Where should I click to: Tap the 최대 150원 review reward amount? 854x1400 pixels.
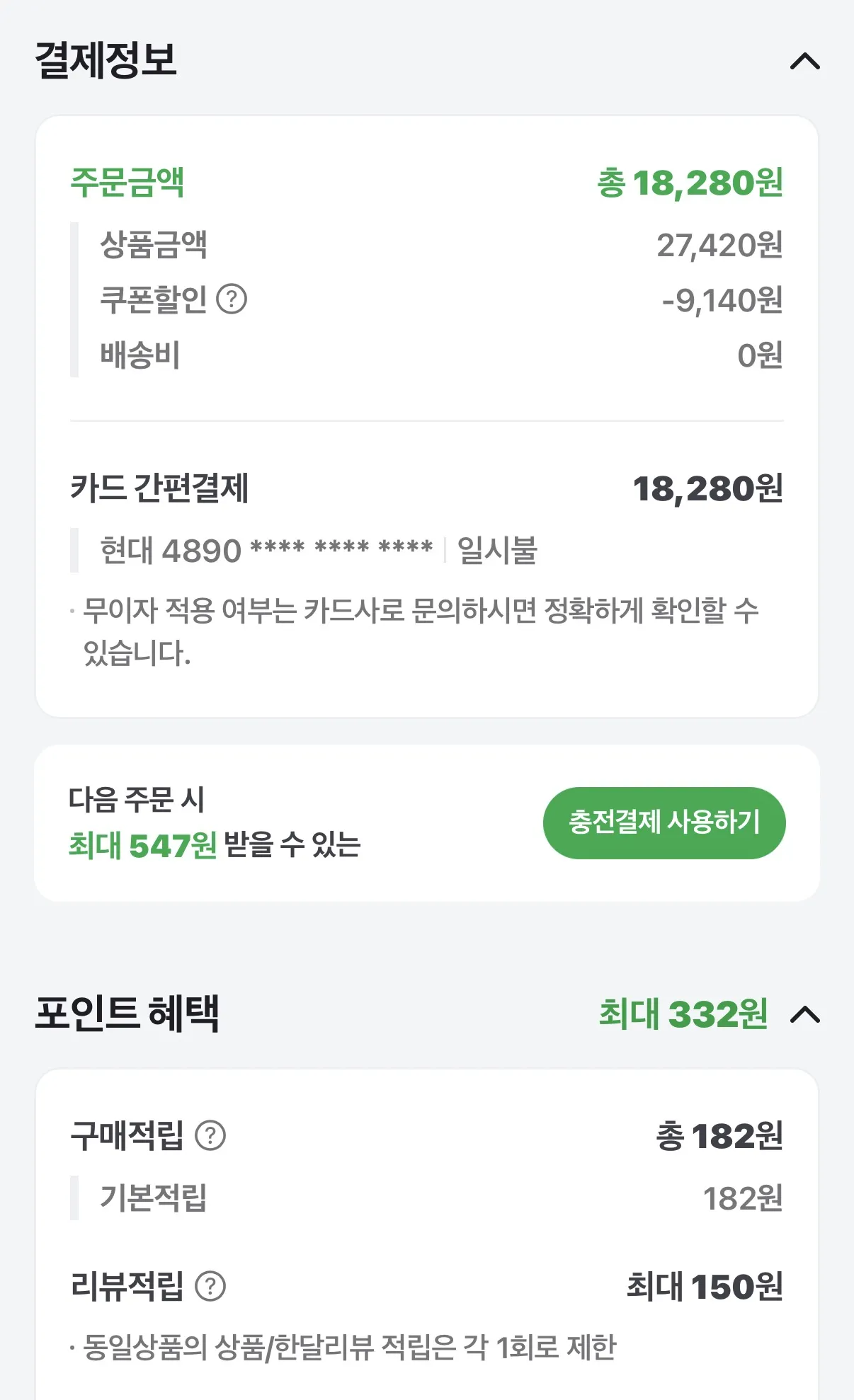[705, 1286]
